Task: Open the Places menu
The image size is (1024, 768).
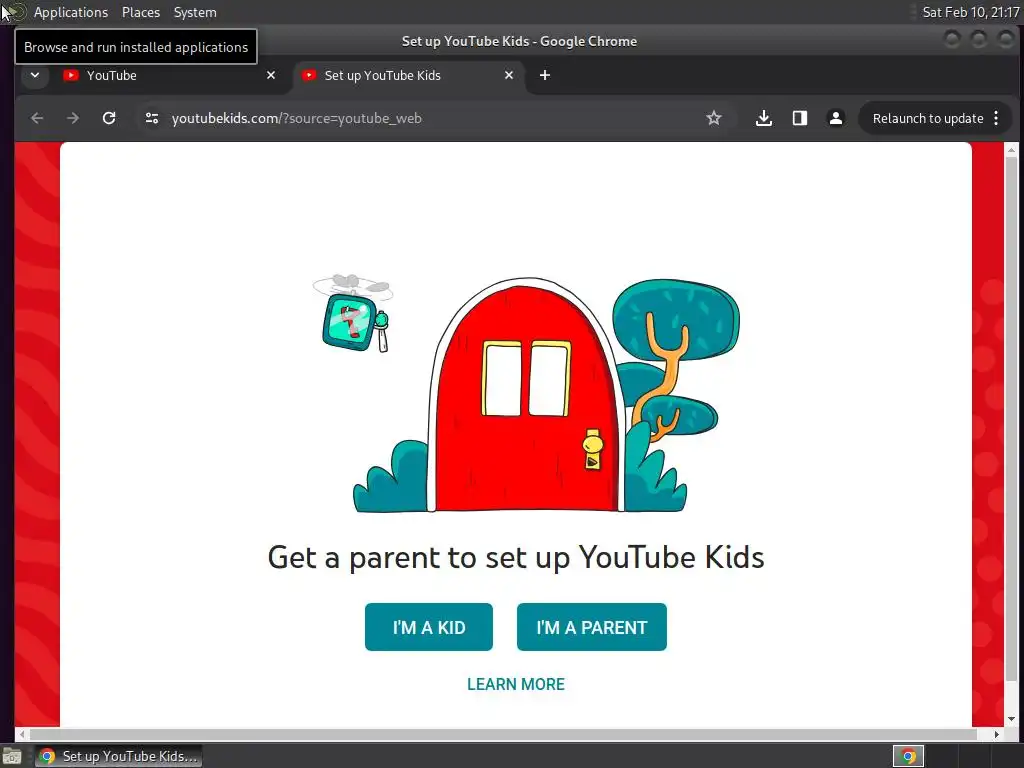Action: (x=140, y=12)
